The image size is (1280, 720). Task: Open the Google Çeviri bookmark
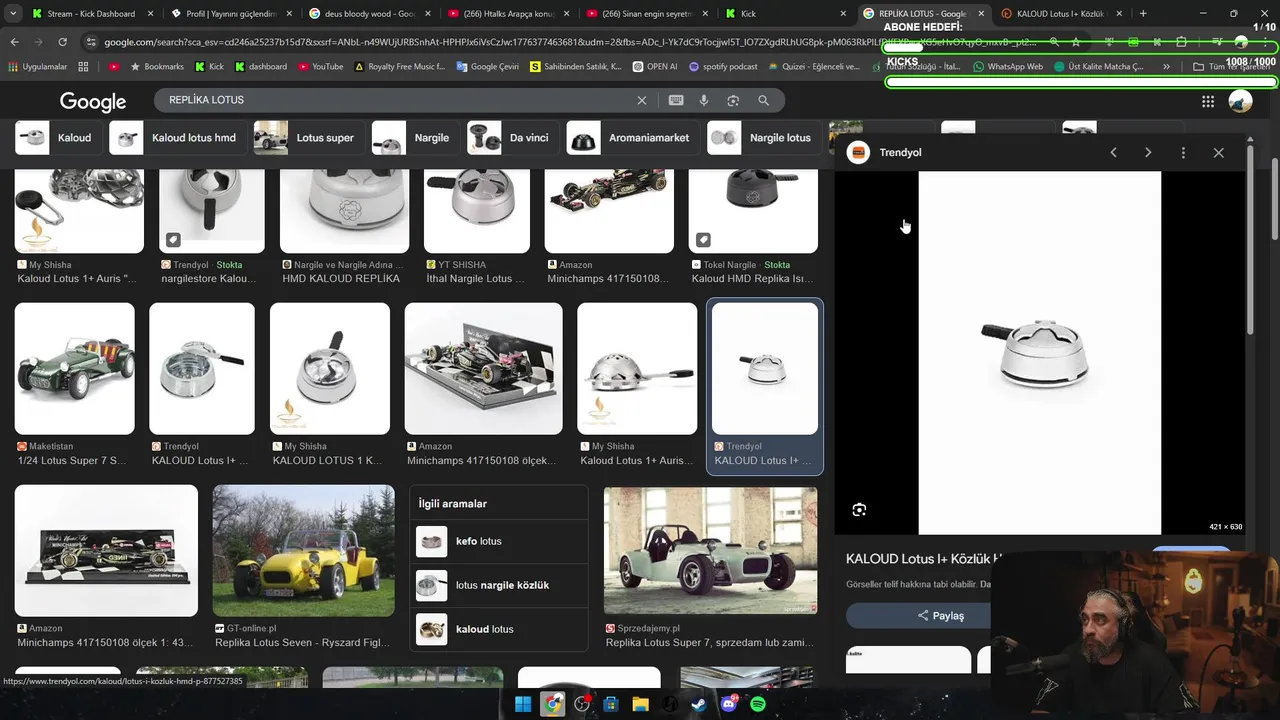click(x=488, y=66)
